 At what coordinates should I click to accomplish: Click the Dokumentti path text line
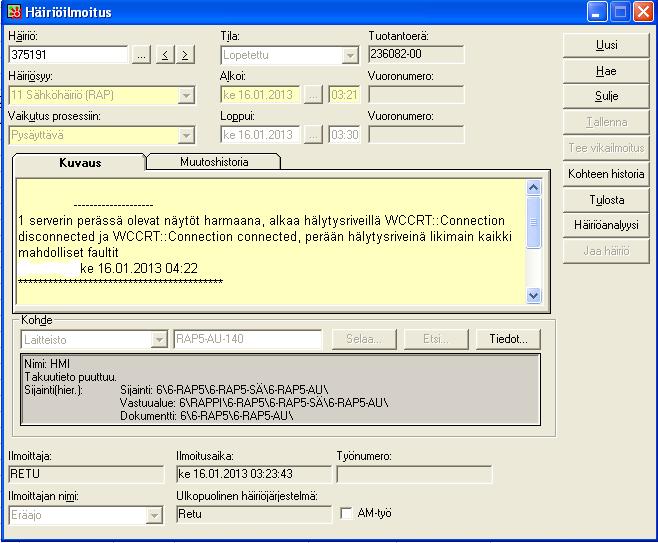coord(206,416)
